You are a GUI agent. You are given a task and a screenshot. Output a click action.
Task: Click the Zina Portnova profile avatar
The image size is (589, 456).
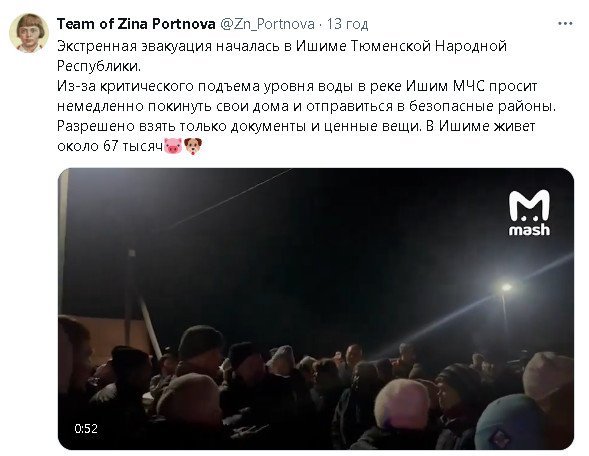(29, 33)
